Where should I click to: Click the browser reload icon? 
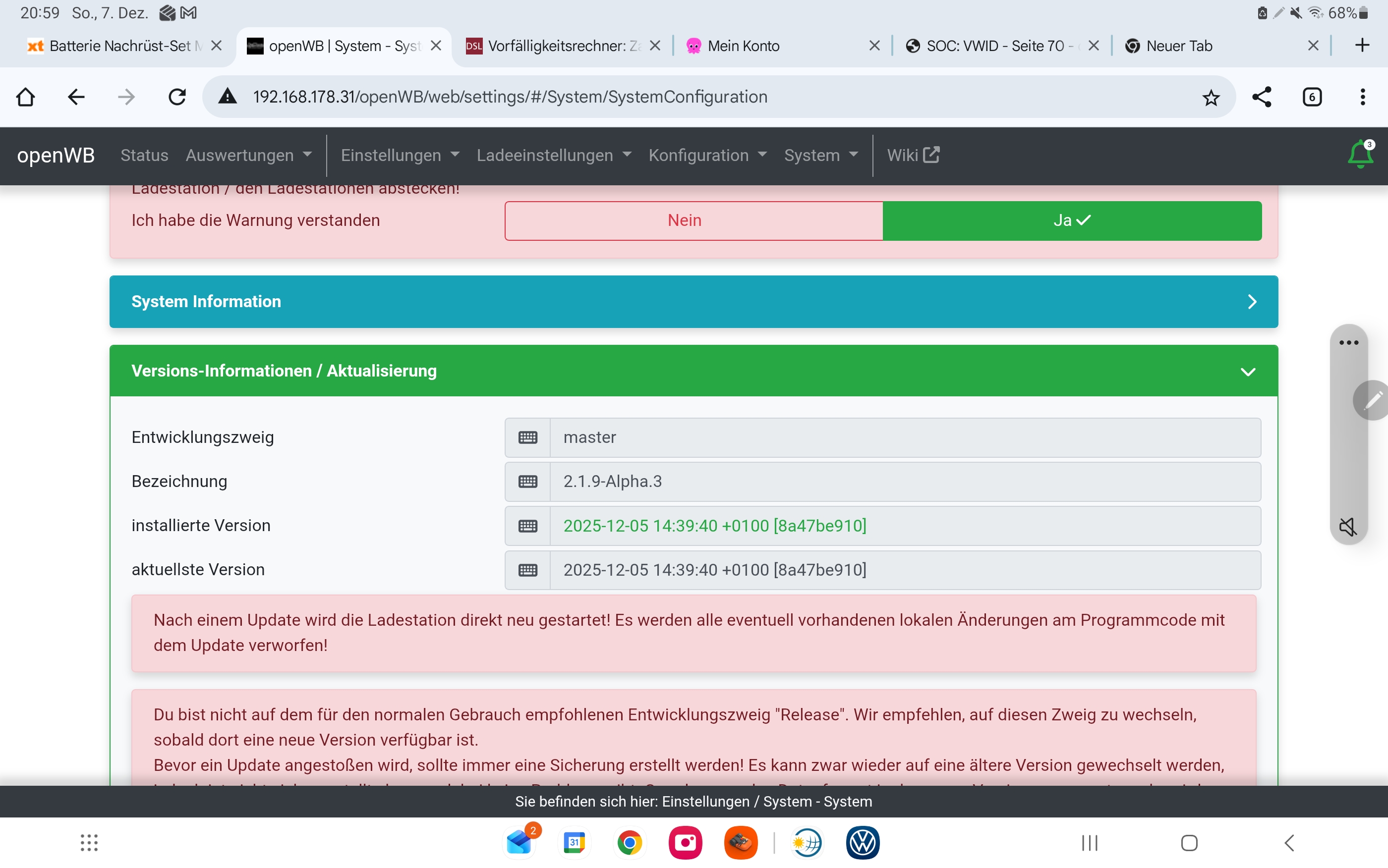(177, 97)
